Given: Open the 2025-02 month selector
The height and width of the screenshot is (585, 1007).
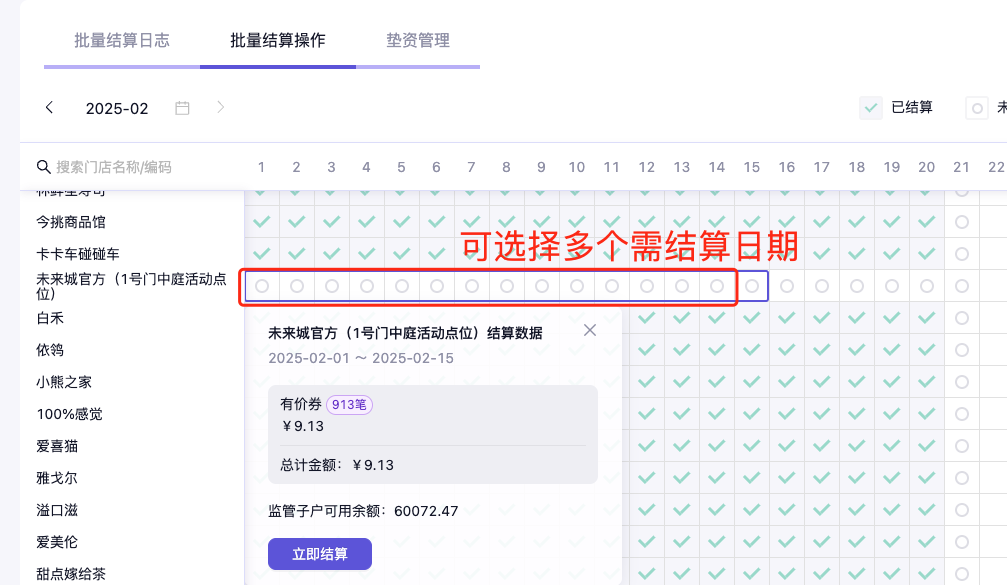Looking at the screenshot, I should tap(117, 108).
